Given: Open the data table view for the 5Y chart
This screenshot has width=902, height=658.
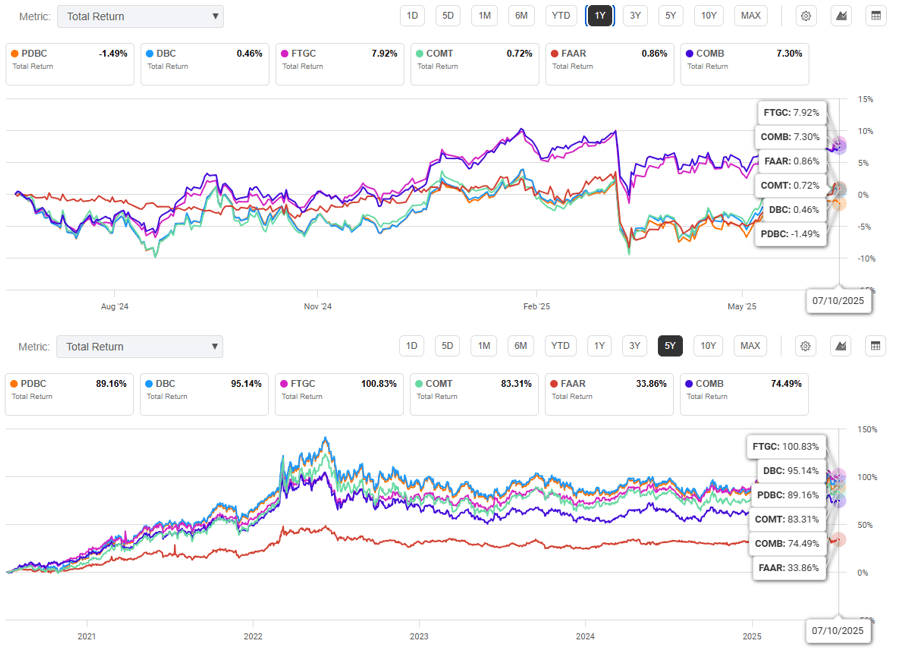Looking at the screenshot, I should pyautogui.click(x=876, y=345).
